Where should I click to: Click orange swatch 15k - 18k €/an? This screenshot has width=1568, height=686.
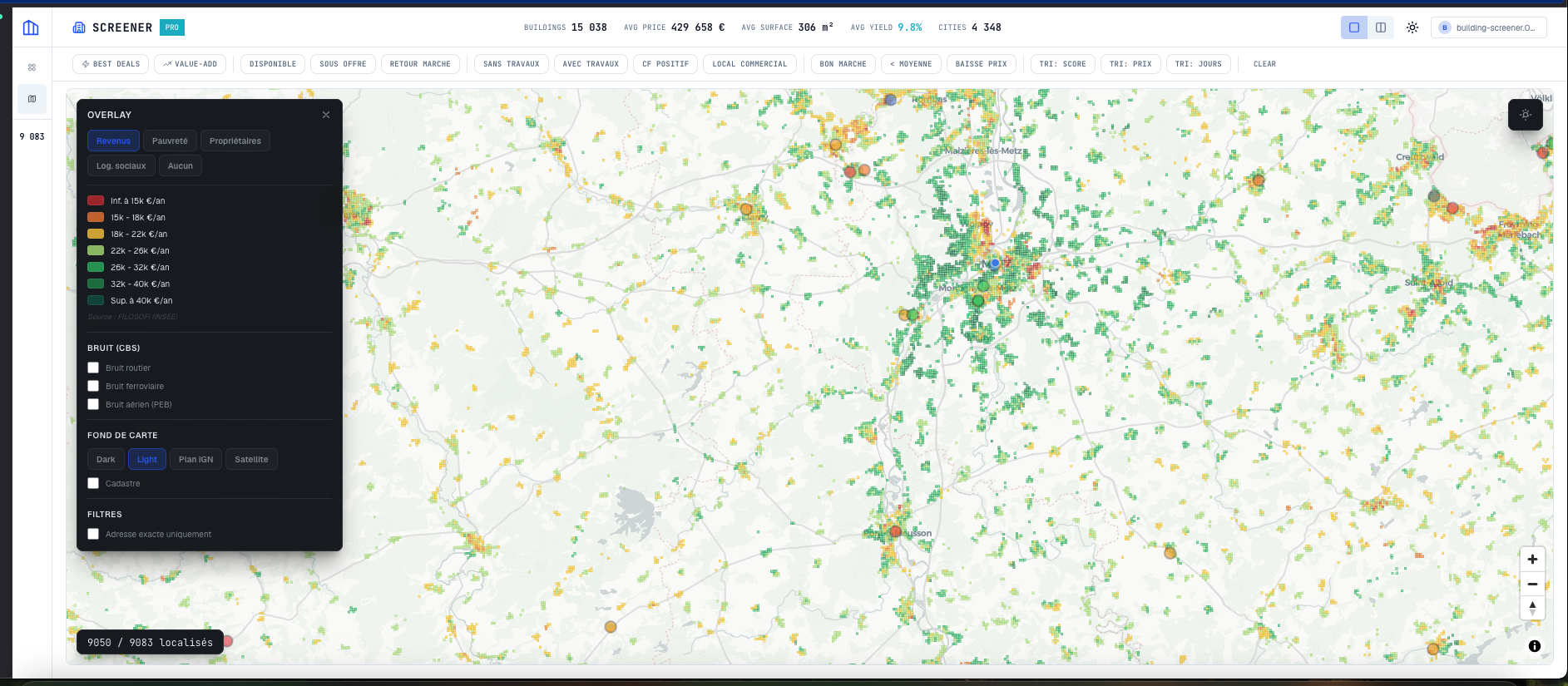[96, 217]
